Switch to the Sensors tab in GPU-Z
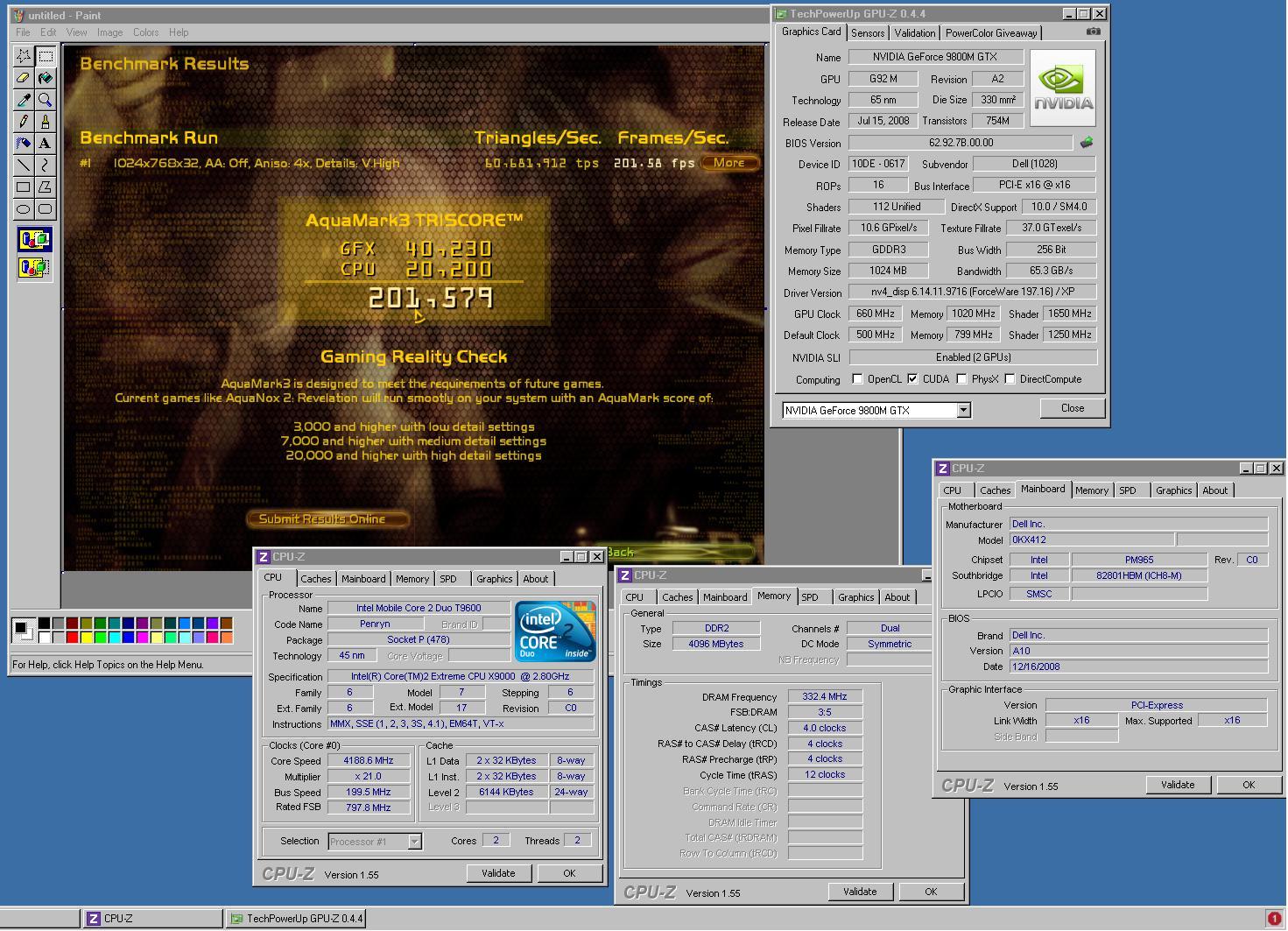Screen dimensions: 1288x931 coord(868,33)
